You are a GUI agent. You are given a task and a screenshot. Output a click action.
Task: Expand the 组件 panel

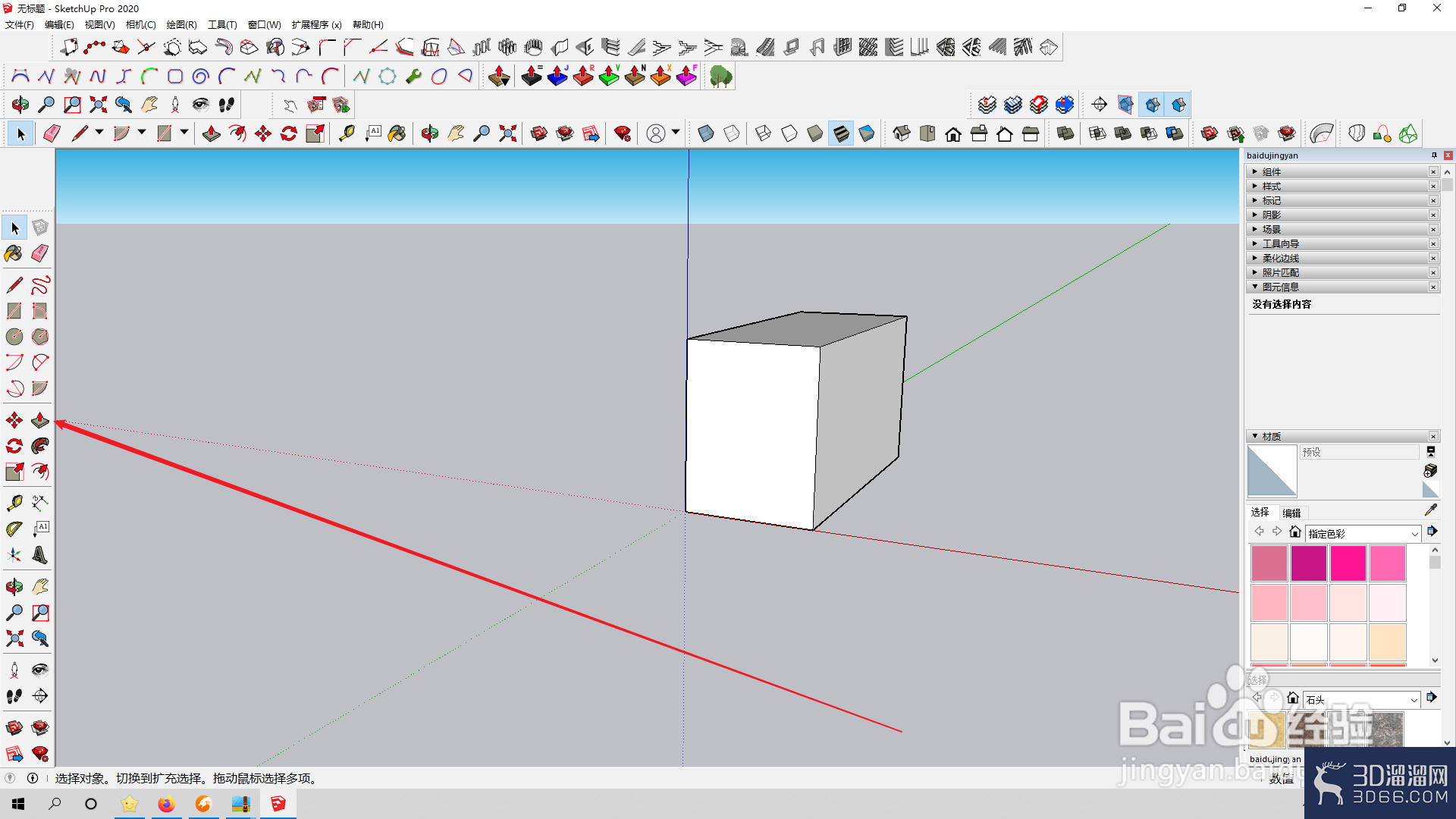click(1342, 172)
